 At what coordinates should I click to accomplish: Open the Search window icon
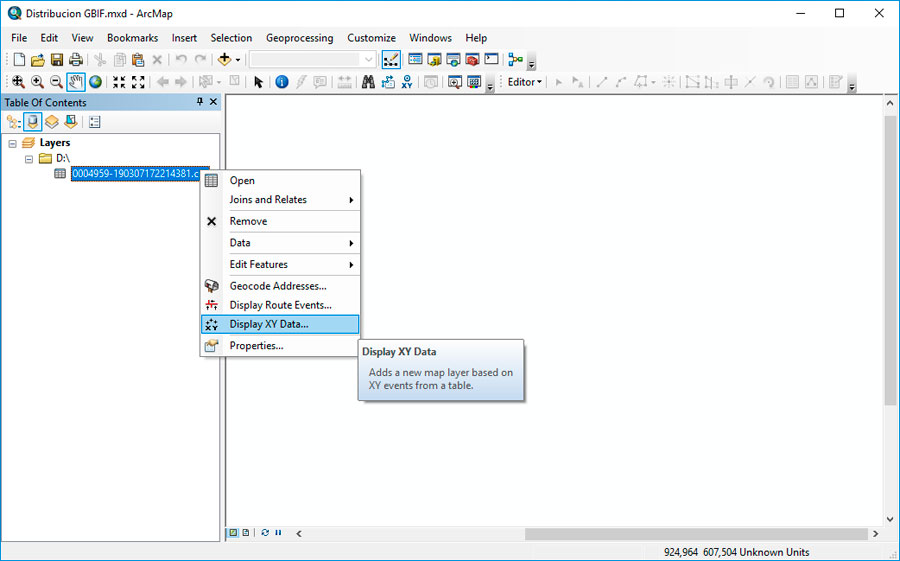pos(453,60)
